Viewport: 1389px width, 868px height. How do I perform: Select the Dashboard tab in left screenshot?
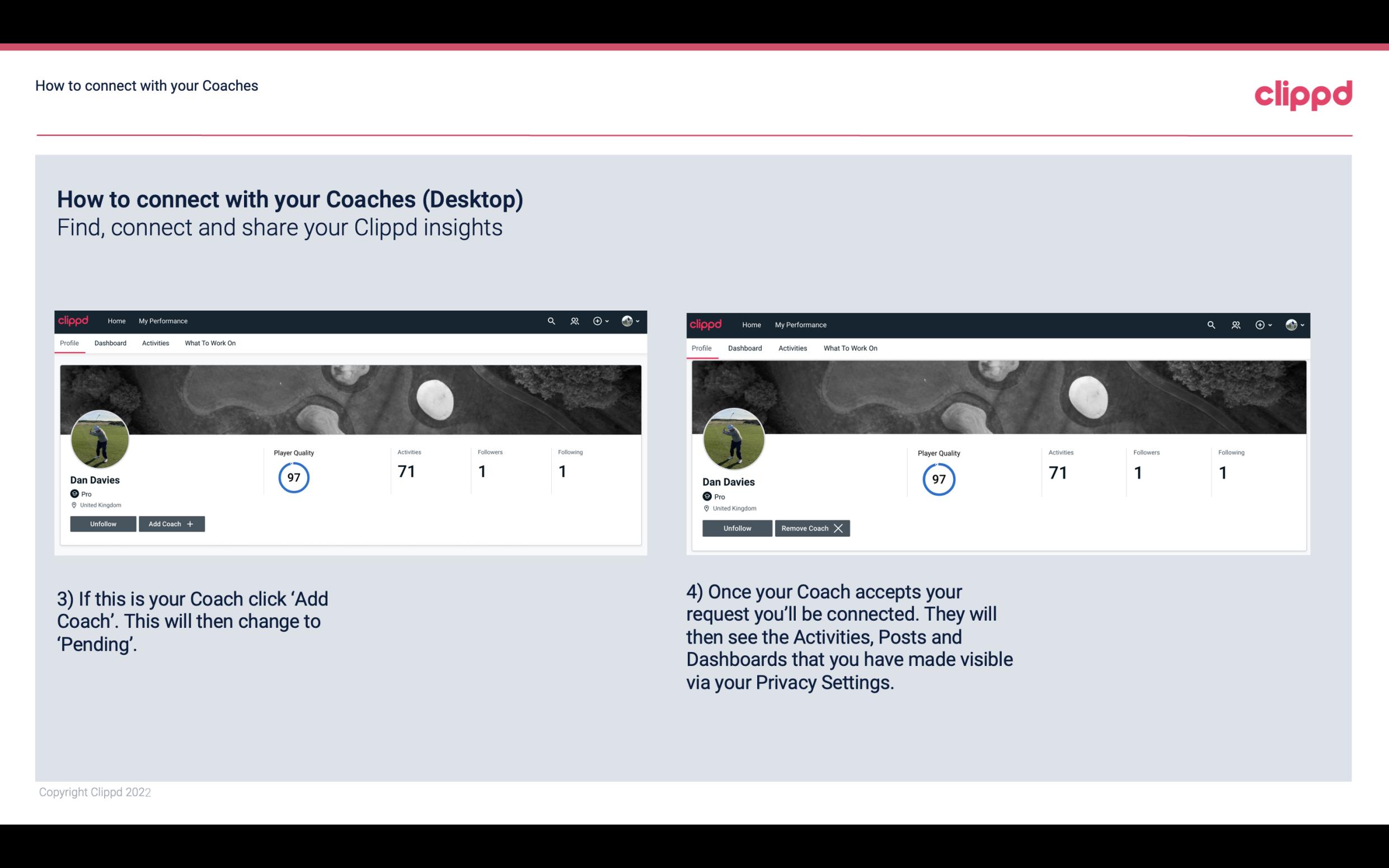click(110, 343)
